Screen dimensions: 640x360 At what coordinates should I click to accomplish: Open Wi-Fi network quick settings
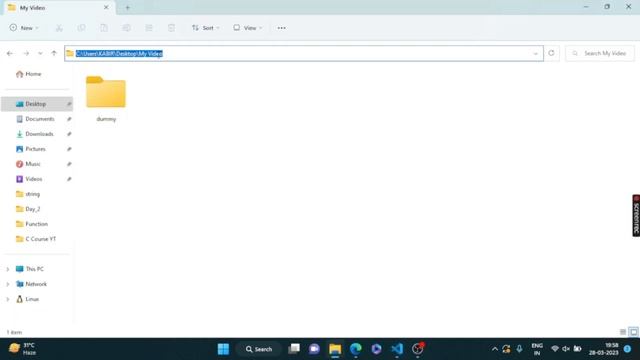(555, 349)
